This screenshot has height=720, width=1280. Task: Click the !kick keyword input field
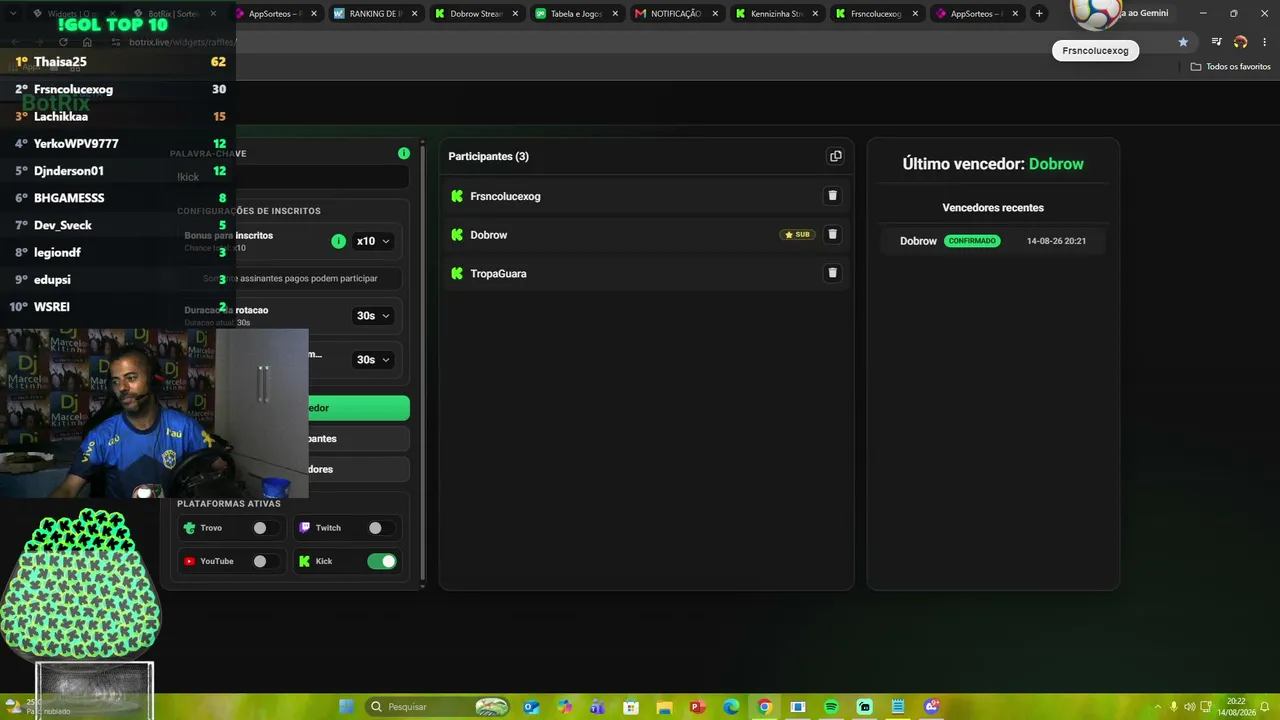[290, 177]
